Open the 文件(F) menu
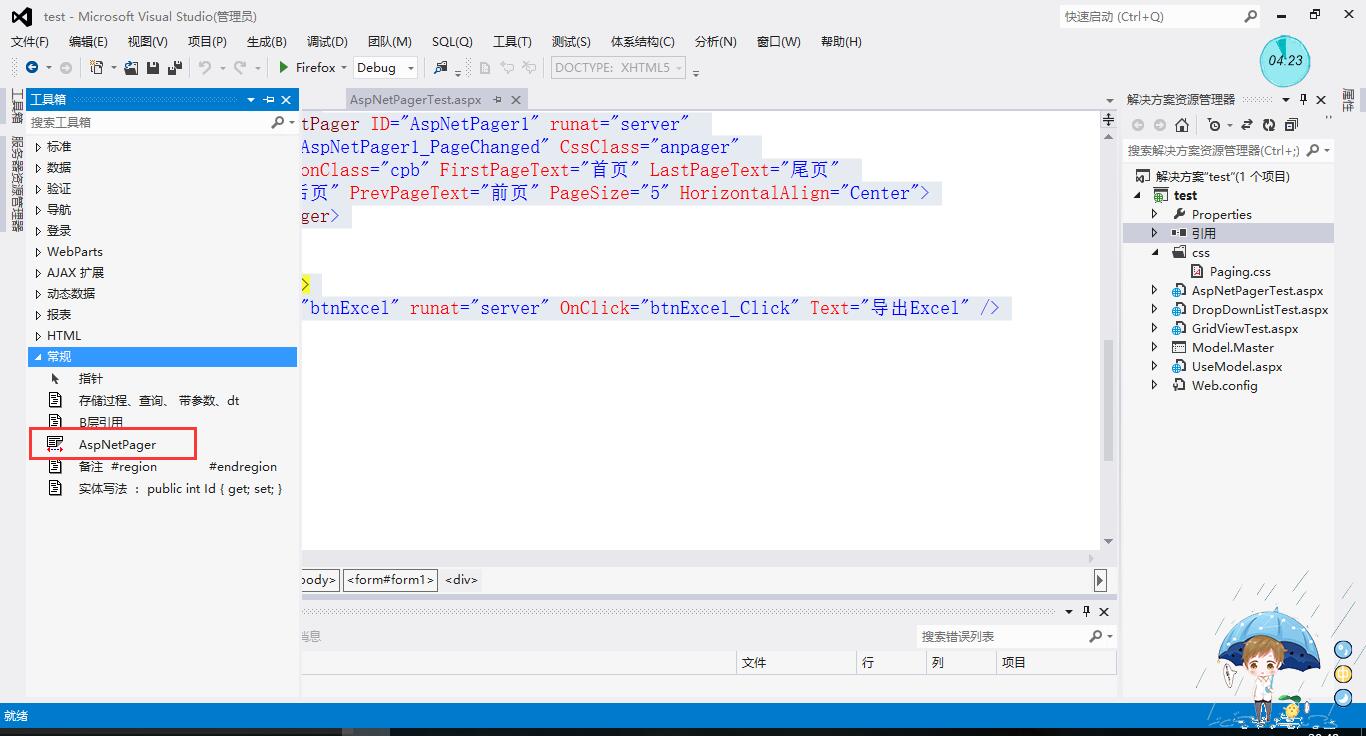Viewport: 1366px width, 736px height. [x=29, y=41]
